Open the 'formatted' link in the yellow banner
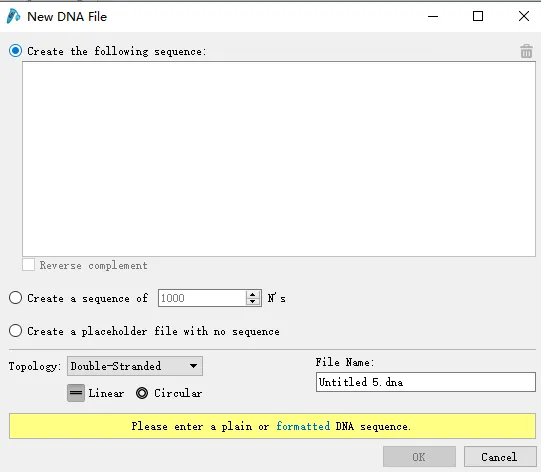 click(x=303, y=426)
